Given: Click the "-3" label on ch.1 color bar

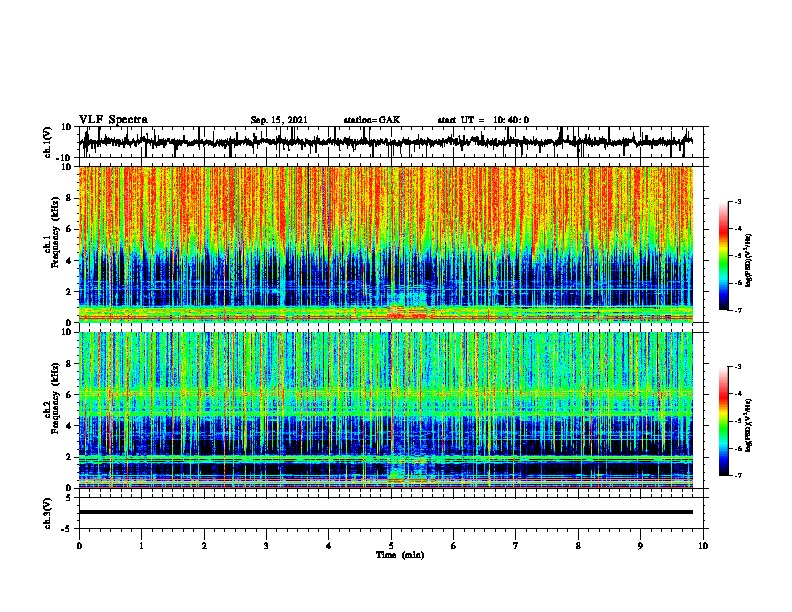Looking at the screenshot, I should click(737, 201).
